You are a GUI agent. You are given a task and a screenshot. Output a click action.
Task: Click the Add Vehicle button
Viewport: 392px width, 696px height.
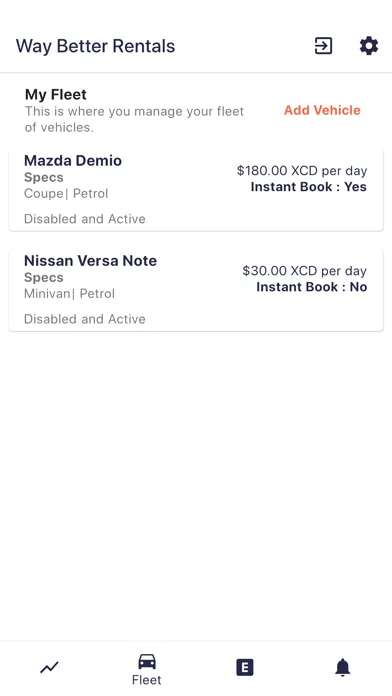(x=322, y=110)
